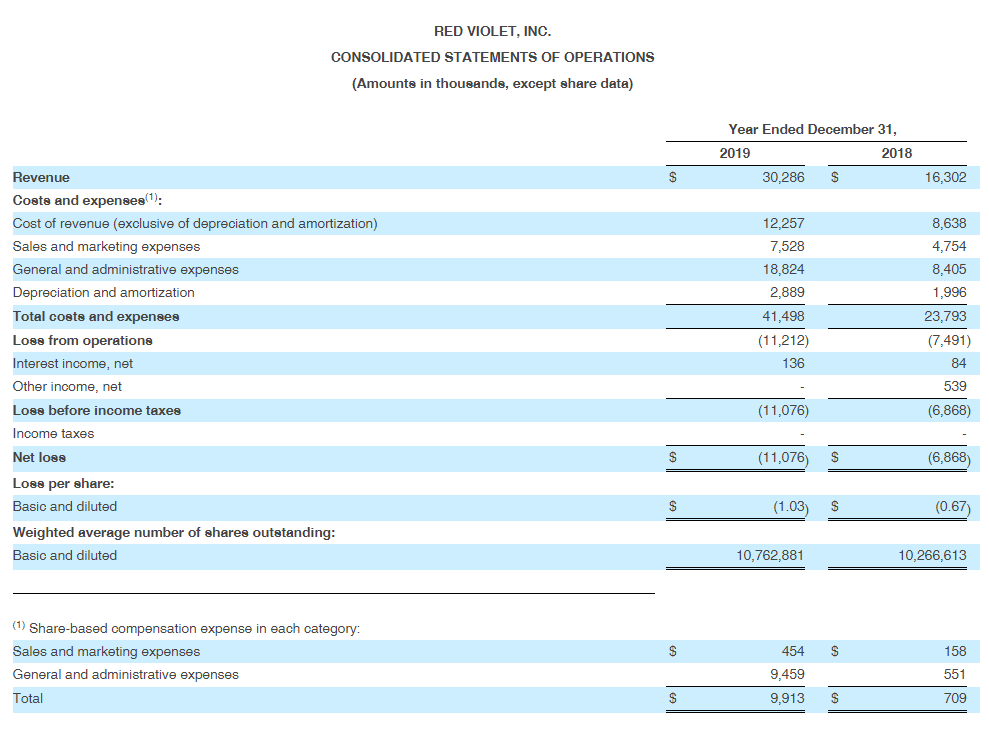The width and height of the screenshot is (989, 731).
Task: Click the 'Cost of revenue' row label
Action: (195, 224)
